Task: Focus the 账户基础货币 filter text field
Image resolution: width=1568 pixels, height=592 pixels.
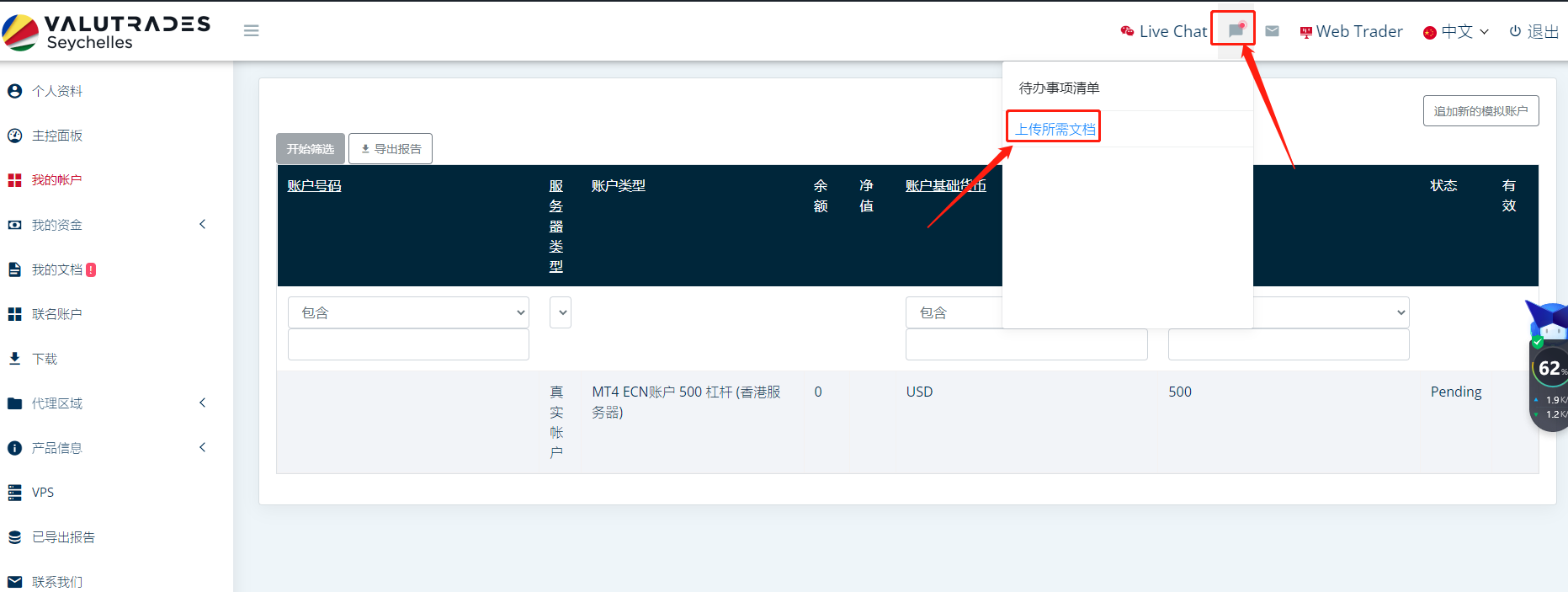Action: (x=1027, y=344)
